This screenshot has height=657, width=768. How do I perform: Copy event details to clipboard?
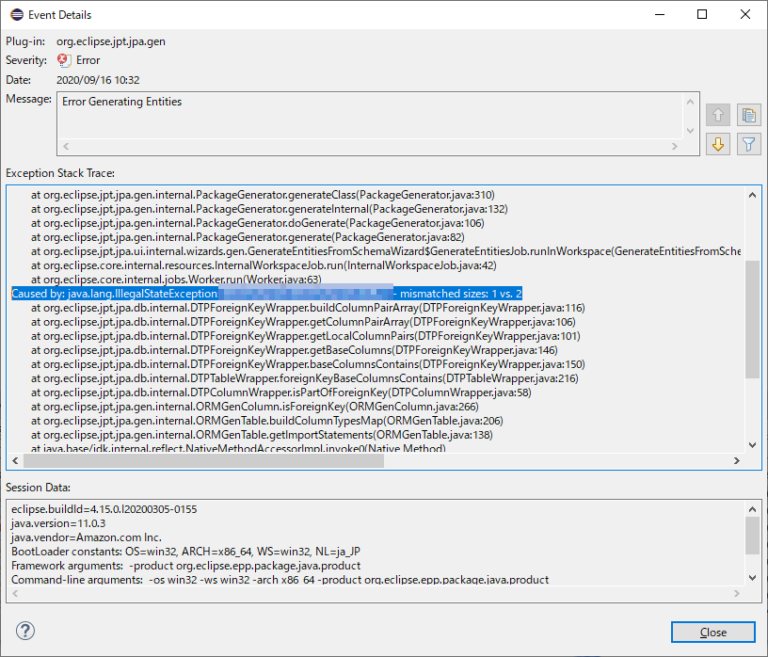(748, 115)
